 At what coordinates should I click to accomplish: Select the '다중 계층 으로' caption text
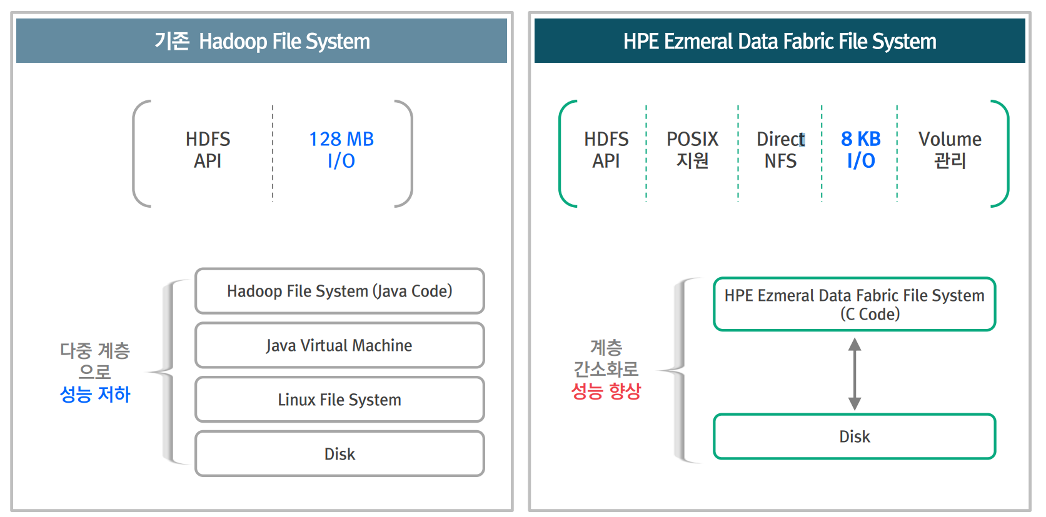(x=95, y=360)
